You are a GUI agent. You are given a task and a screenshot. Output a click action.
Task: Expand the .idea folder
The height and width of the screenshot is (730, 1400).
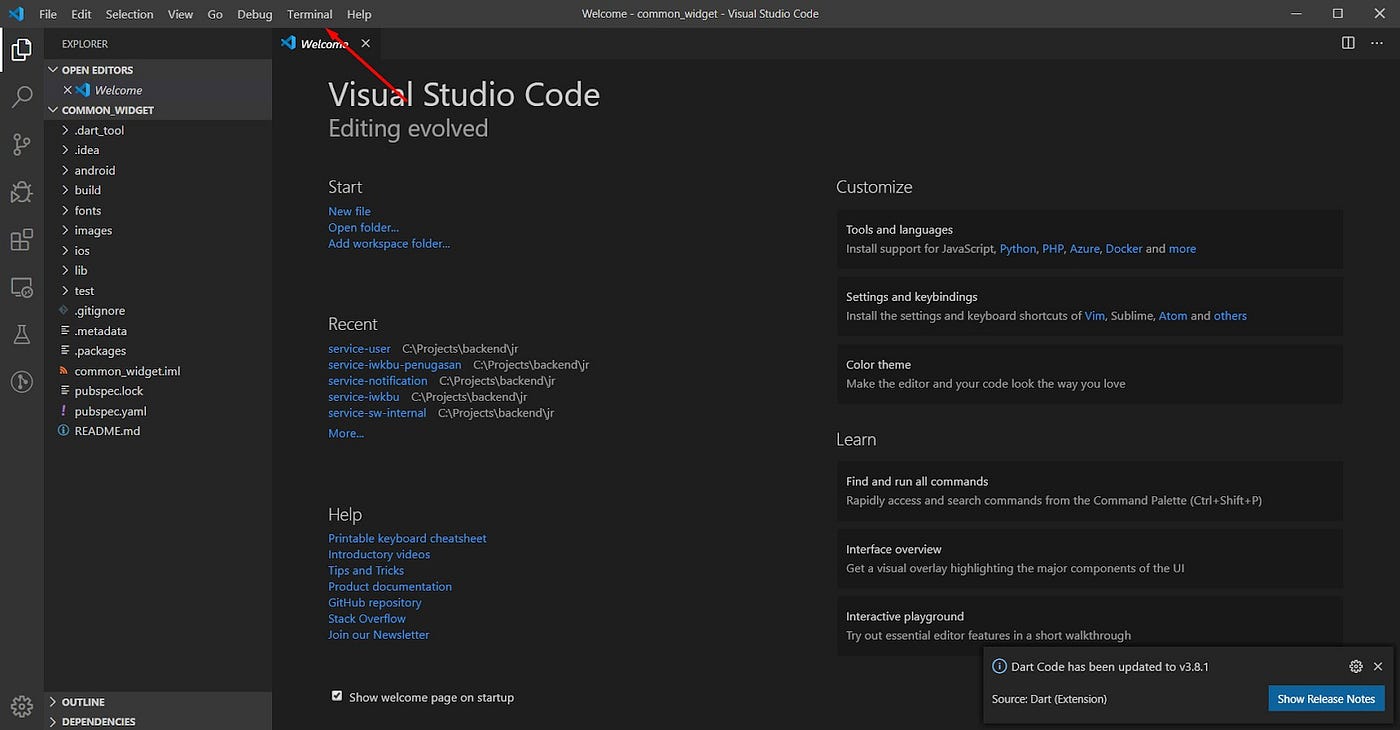pos(158,150)
